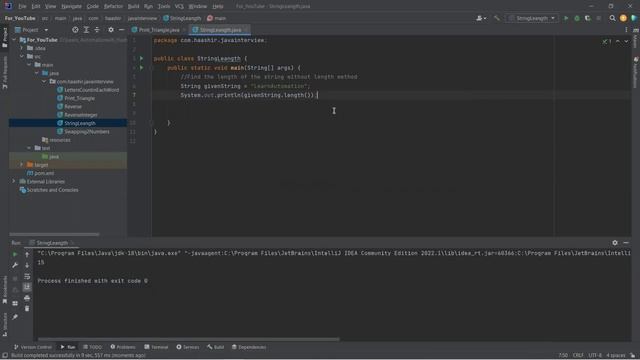The image size is (640, 360).
Task: Collapse the test folder node
Action: point(29,148)
